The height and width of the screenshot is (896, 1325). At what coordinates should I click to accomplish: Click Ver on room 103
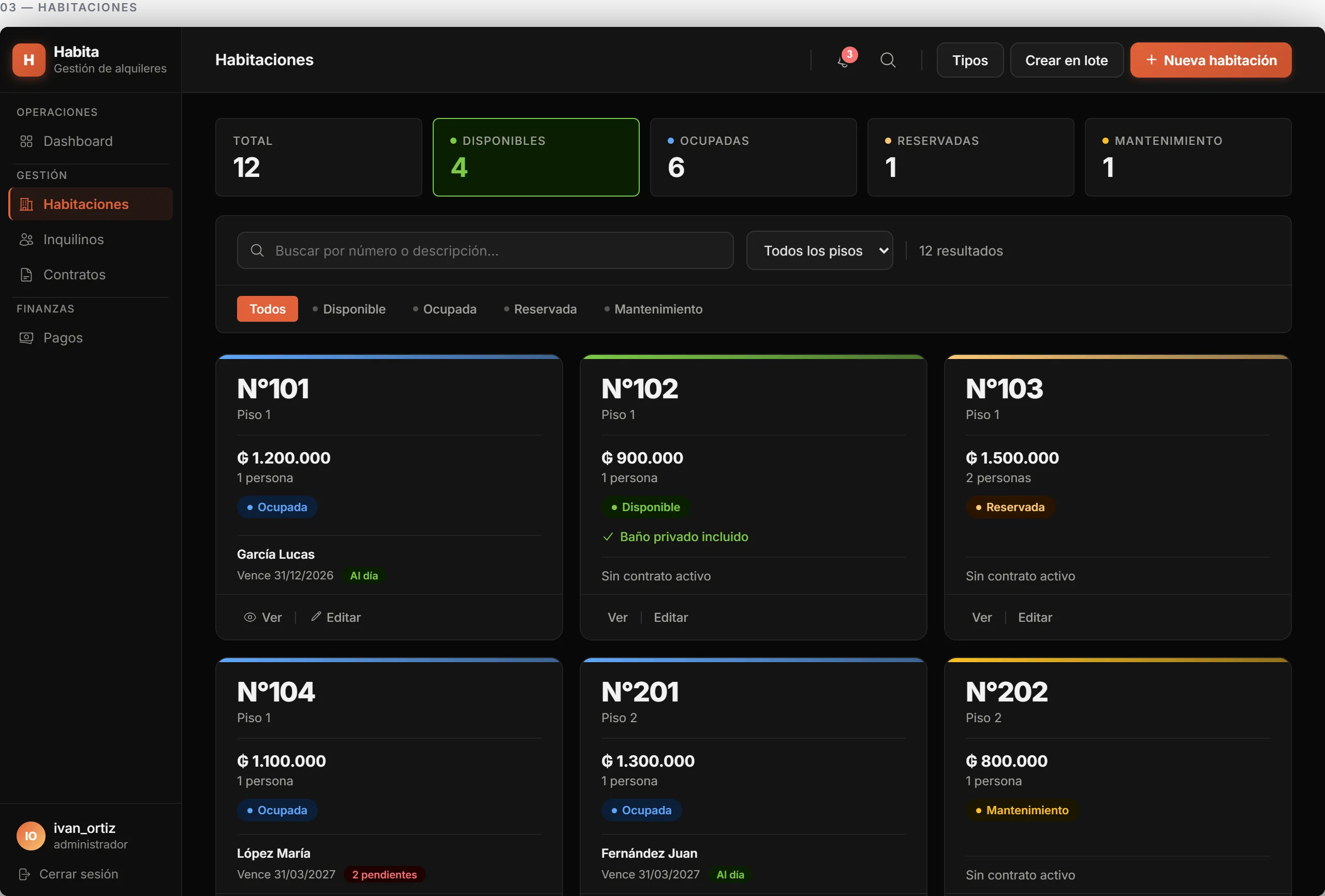[982, 617]
